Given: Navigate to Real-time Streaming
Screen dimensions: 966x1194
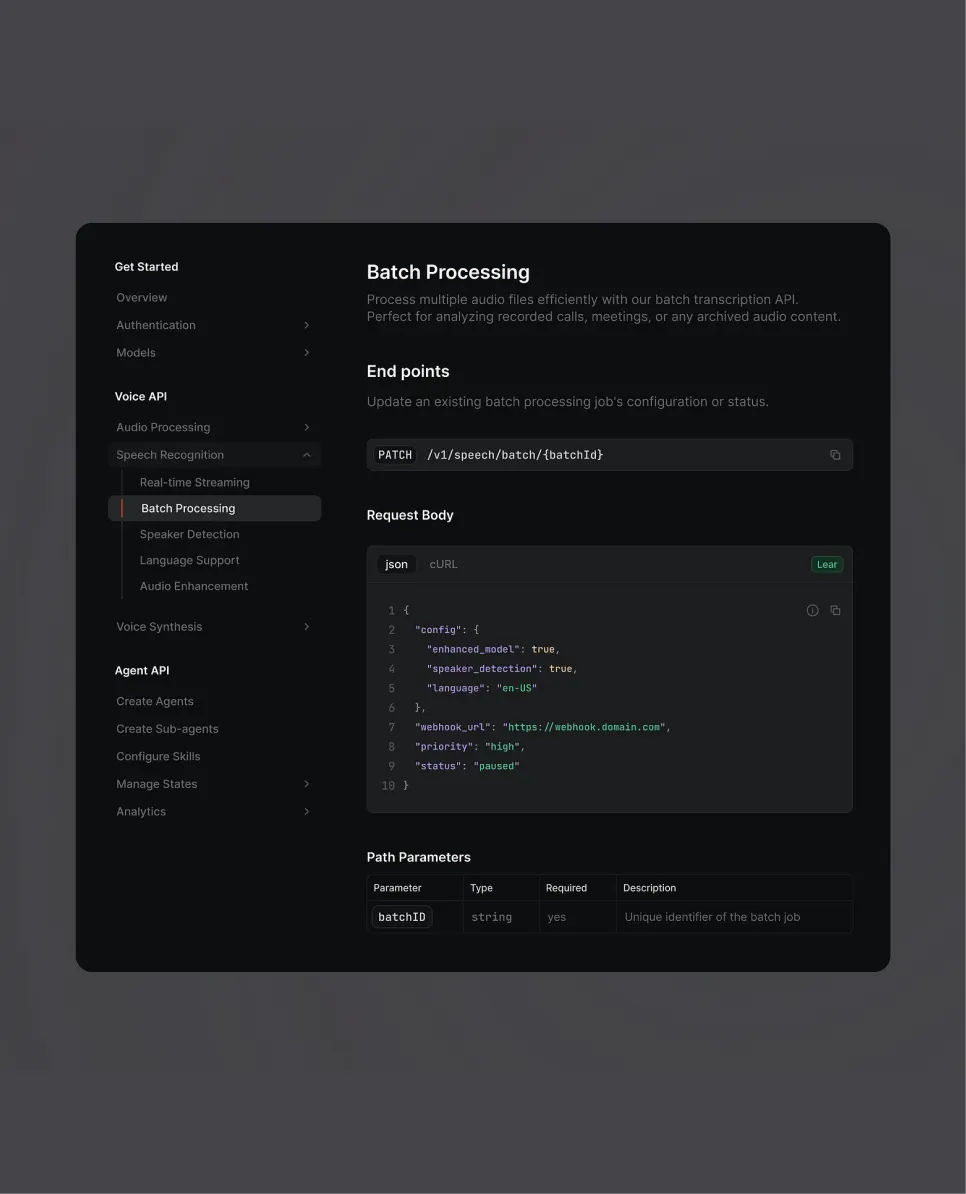Looking at the screenshot, I should (x=194, y=482).
